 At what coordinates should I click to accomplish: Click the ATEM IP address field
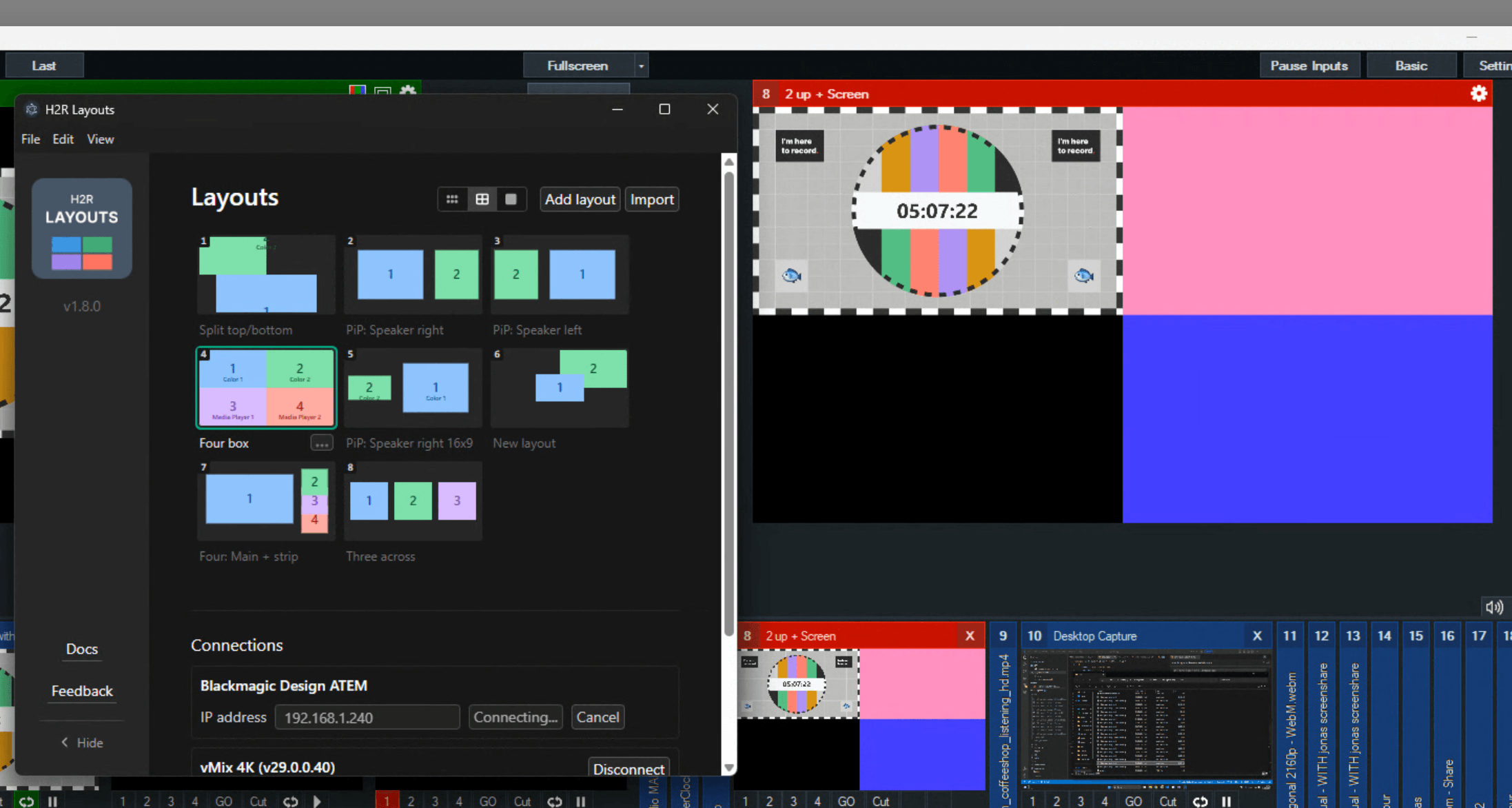[367, 717]
